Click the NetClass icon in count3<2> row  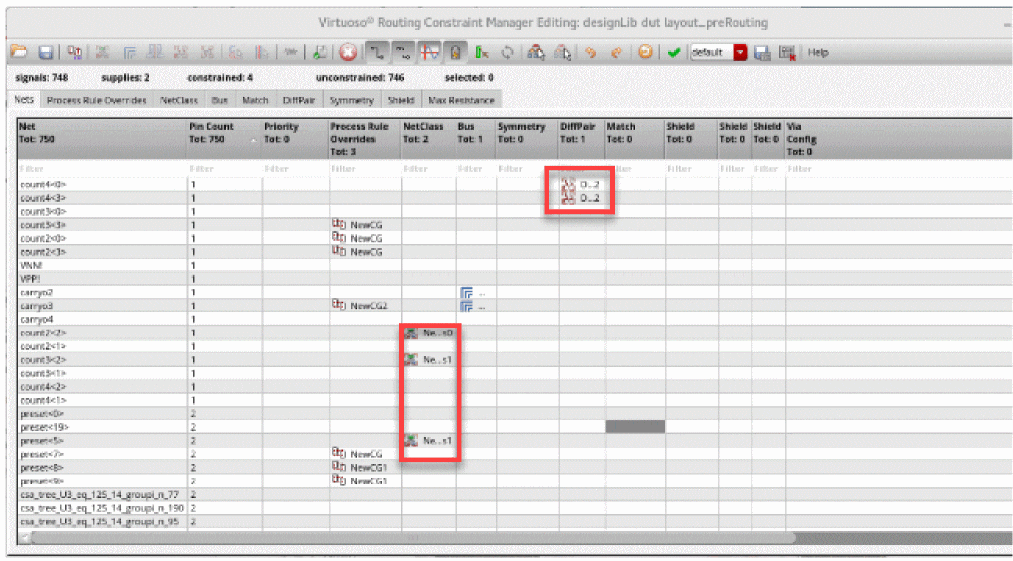[411, 359]
